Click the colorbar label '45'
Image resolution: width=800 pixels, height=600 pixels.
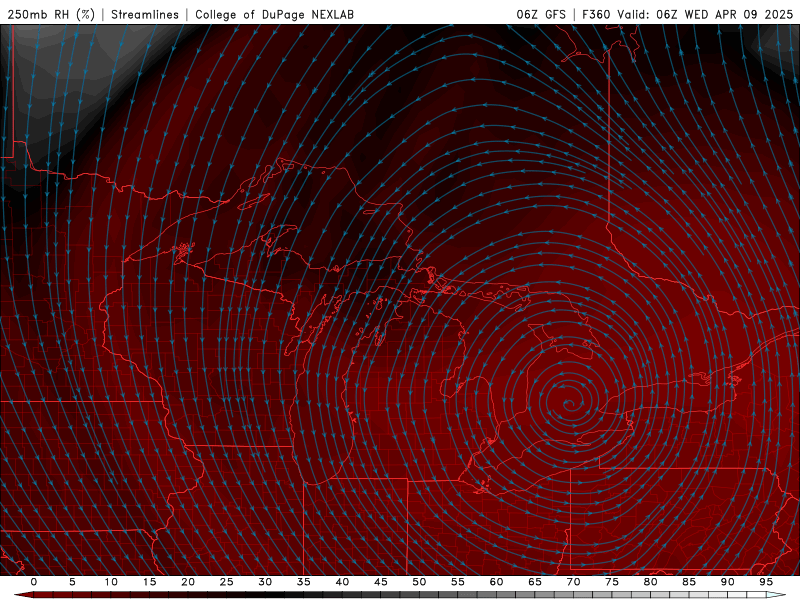tap(380, 582)
